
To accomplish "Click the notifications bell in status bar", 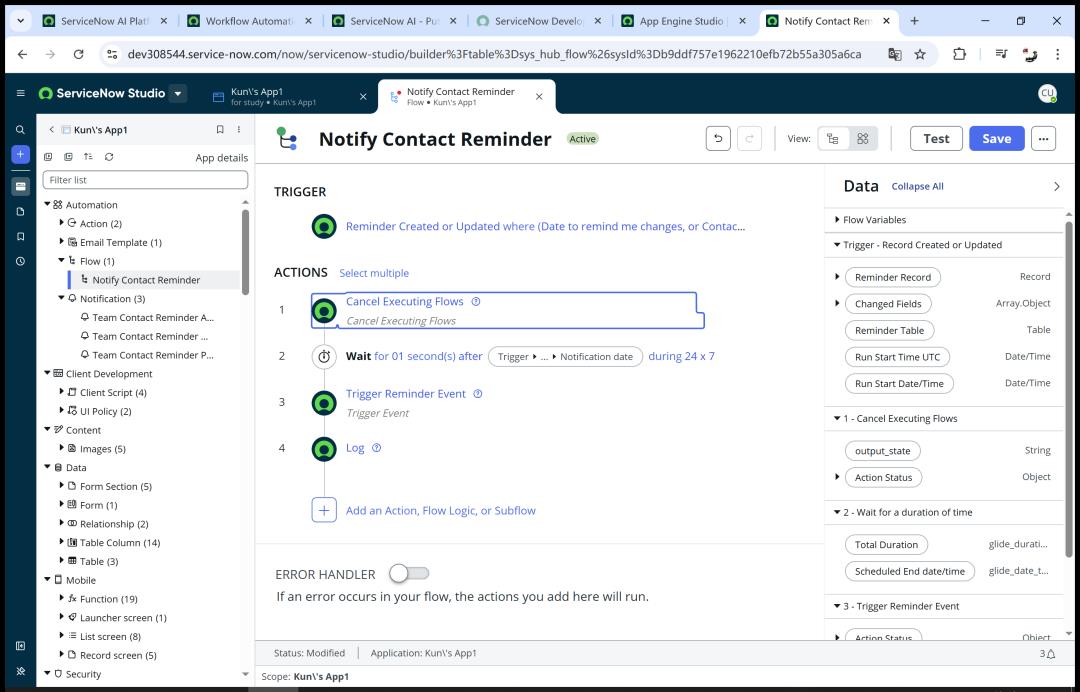I will (1050, 653).
